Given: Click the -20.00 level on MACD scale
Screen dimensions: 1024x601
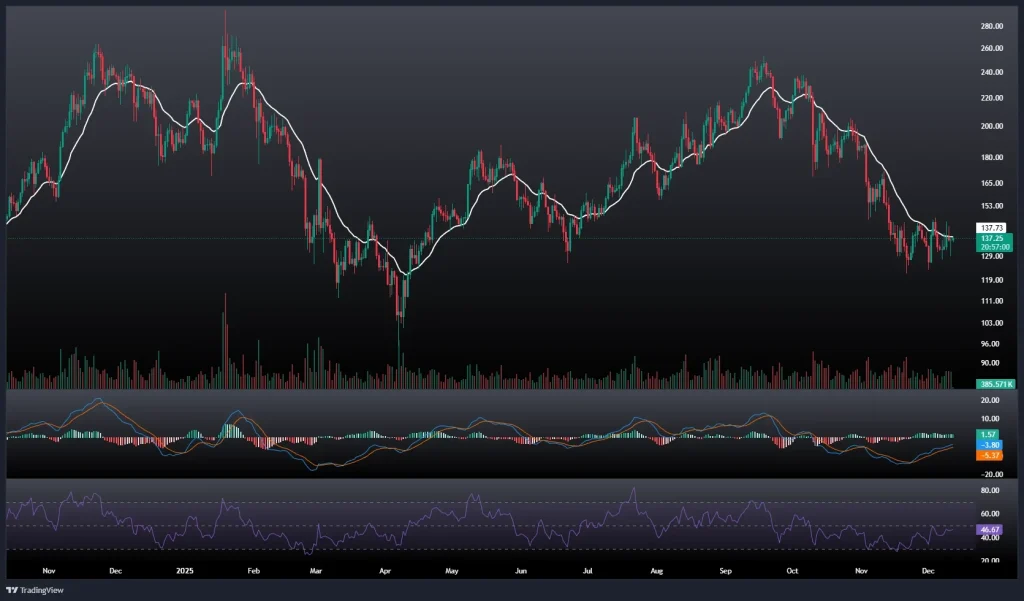Looking at the screenshot, I should click(992, 475).
